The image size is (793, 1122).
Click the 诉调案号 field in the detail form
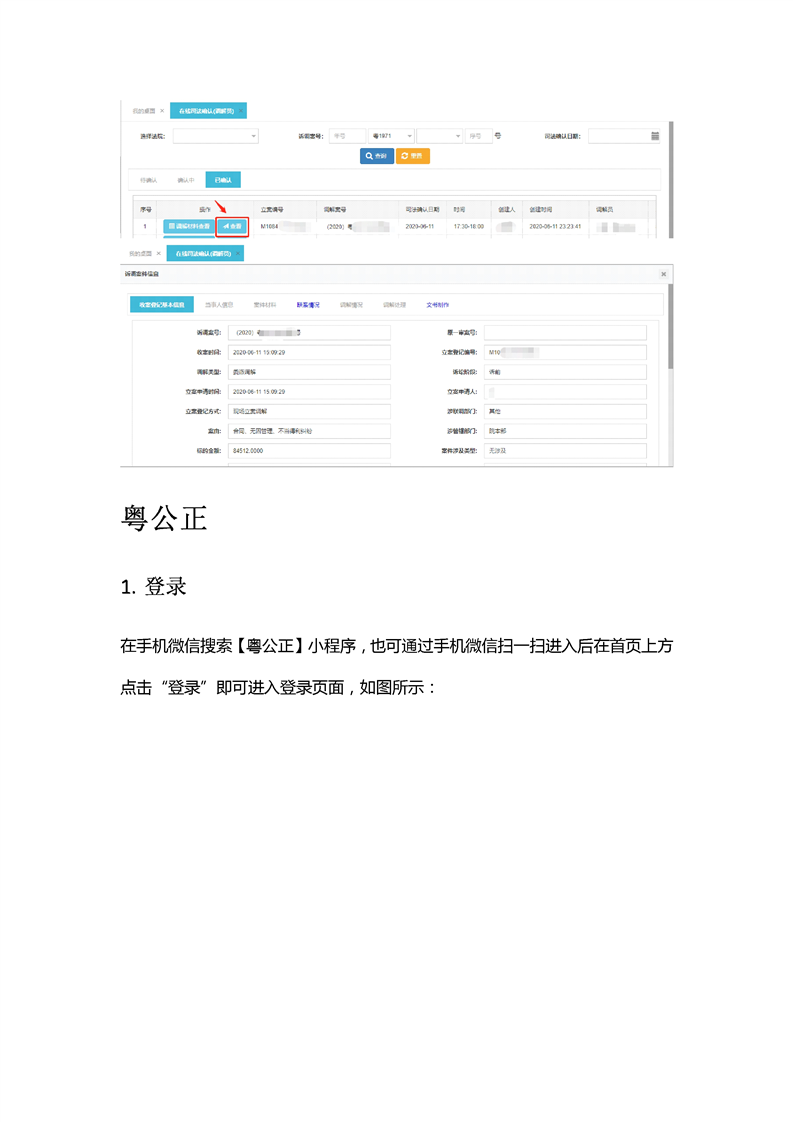point(309,333)
